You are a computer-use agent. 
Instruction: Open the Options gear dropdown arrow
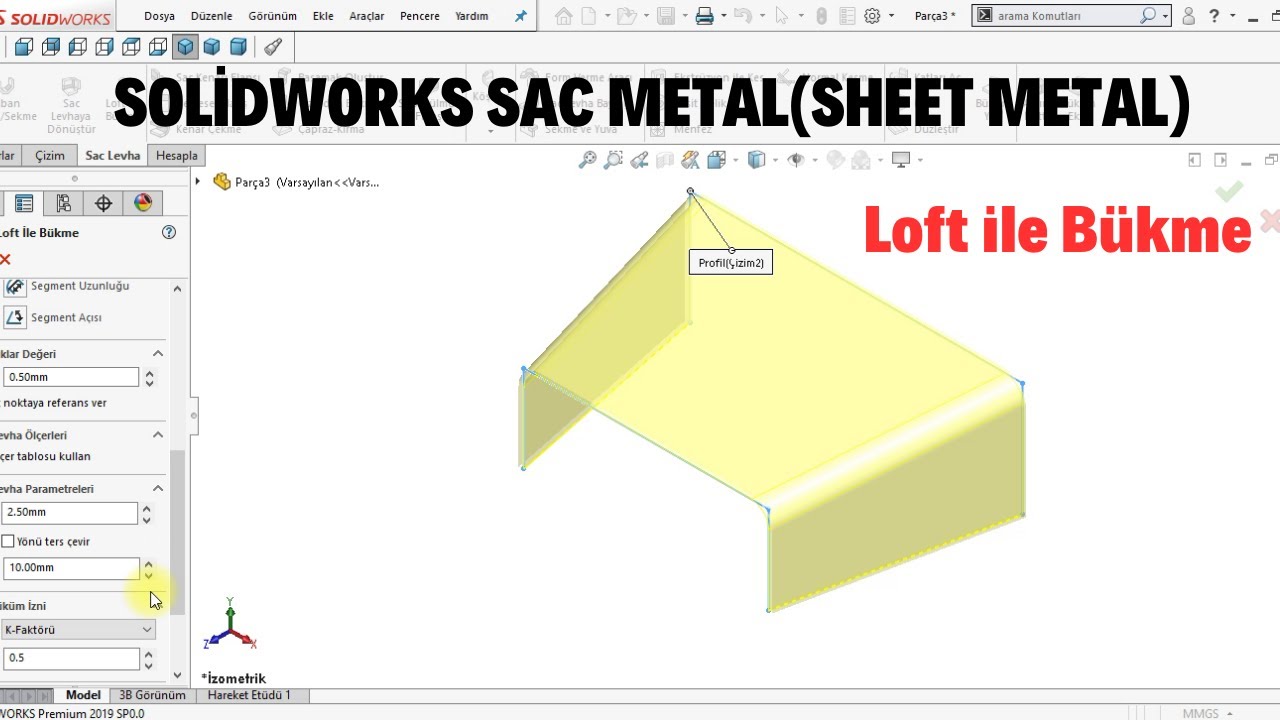pos(890,17)
